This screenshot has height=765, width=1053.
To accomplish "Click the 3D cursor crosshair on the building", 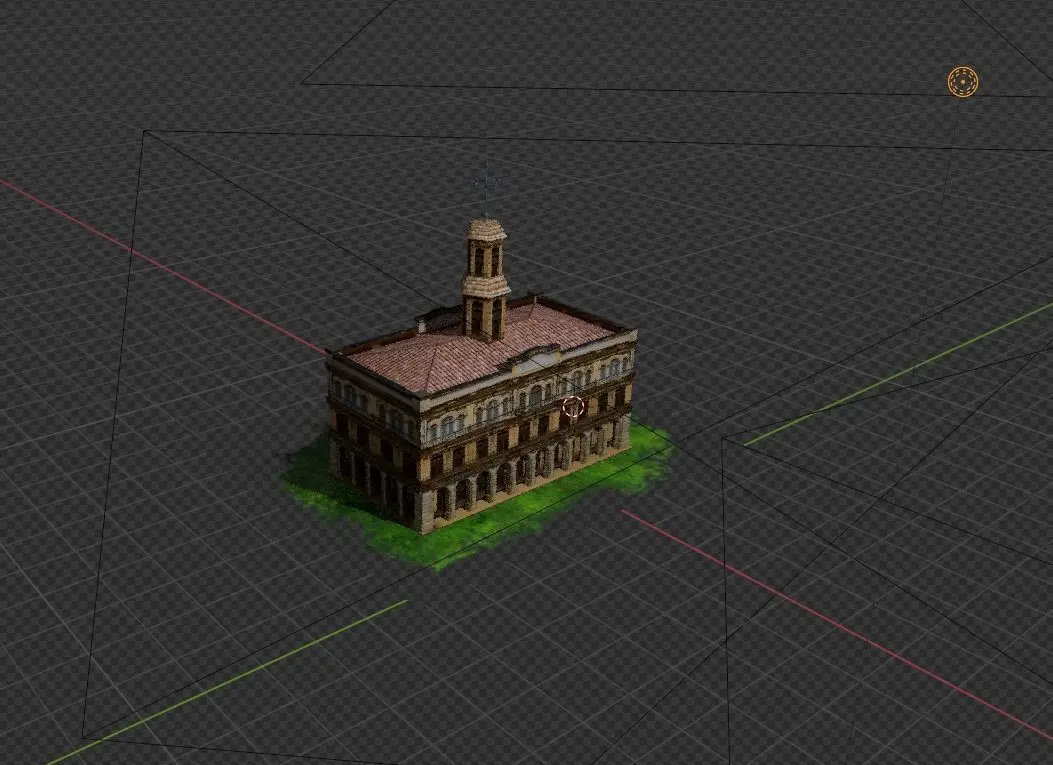I will pos(573,406).
